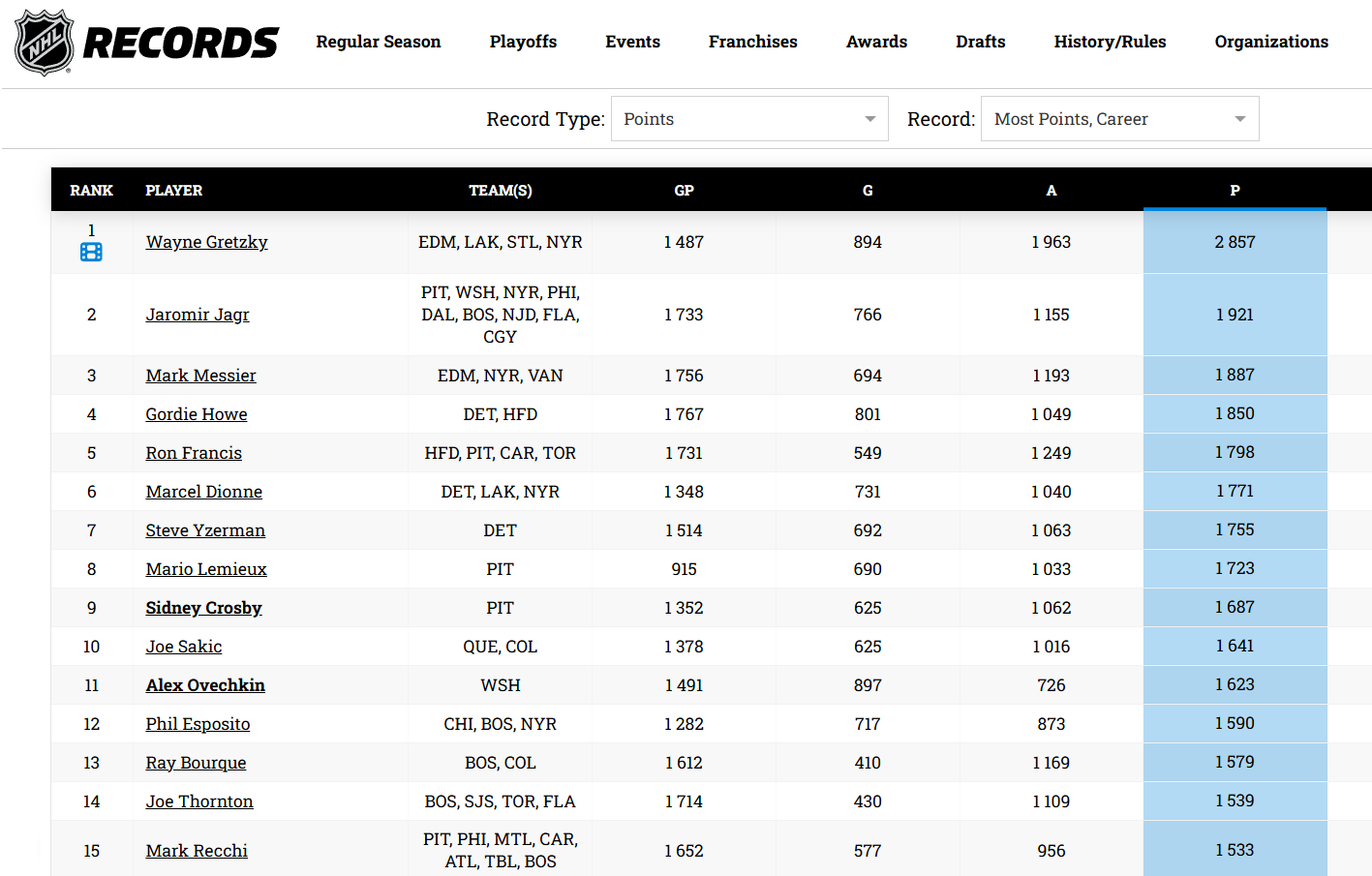Select Messier's goals value 694
Image resolution: width=1372 pixels, height=876 pixels.
pos(868,376)
